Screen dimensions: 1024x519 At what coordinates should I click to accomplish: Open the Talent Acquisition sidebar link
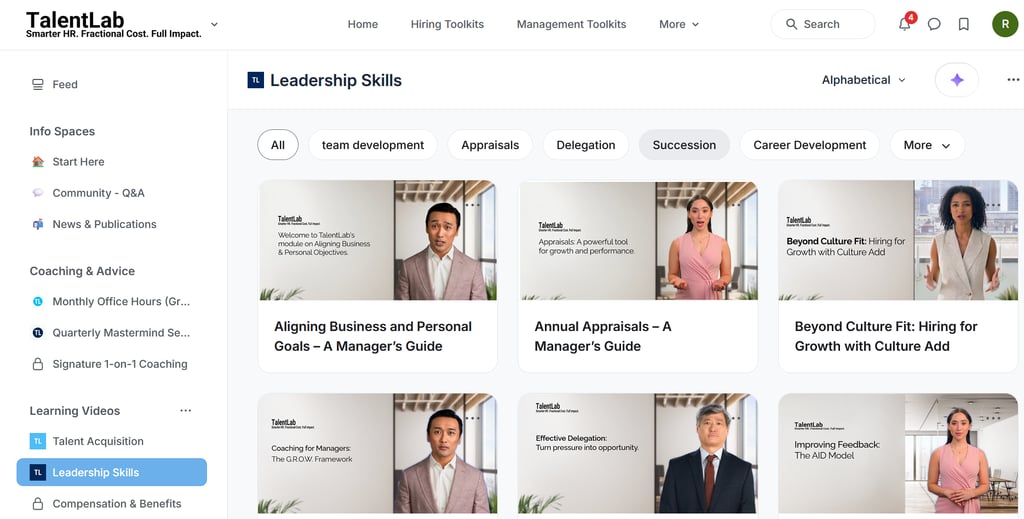pyautogui.click(x=98, y=441)
